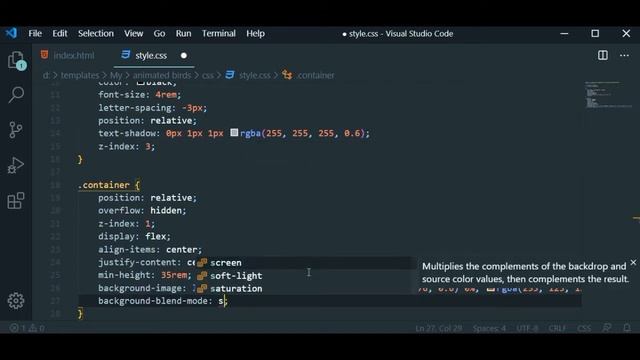Open the Search view icon
This screenshot has height=360, width=640.
[16, 95]
